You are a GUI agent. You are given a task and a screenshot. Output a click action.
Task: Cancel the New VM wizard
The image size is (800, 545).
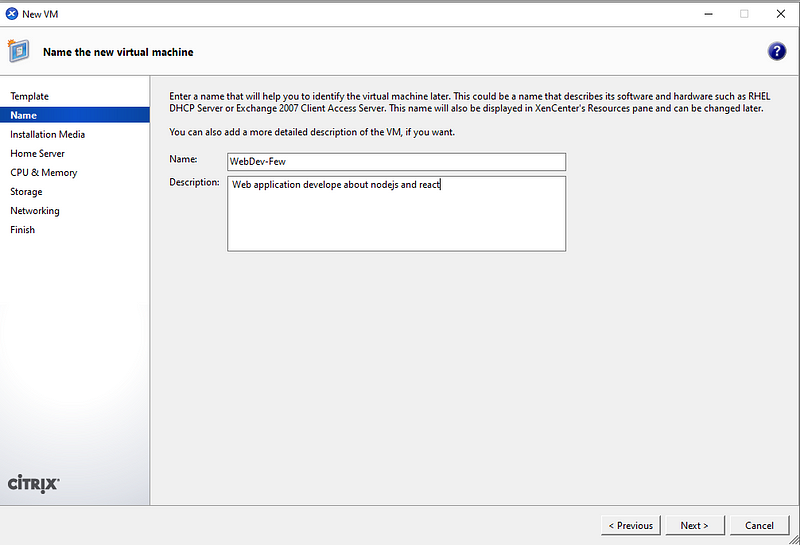(759, 525)
